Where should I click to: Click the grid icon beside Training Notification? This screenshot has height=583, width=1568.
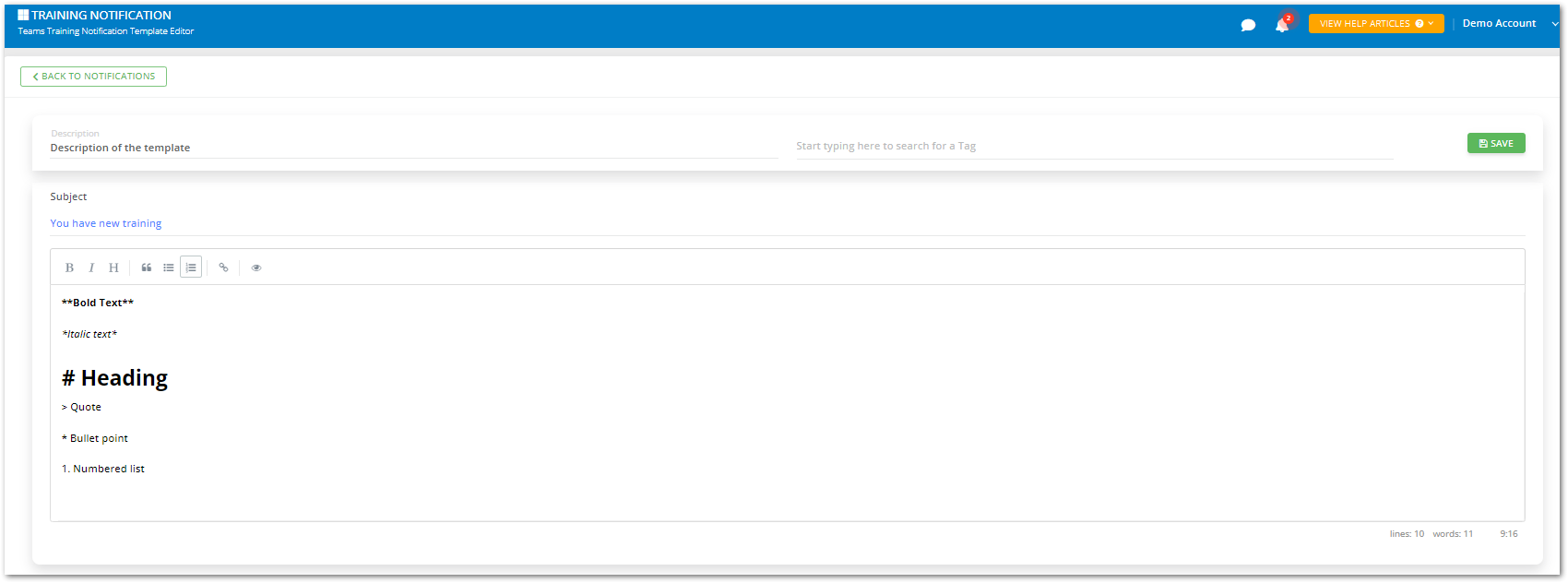[x=23, y=15]
